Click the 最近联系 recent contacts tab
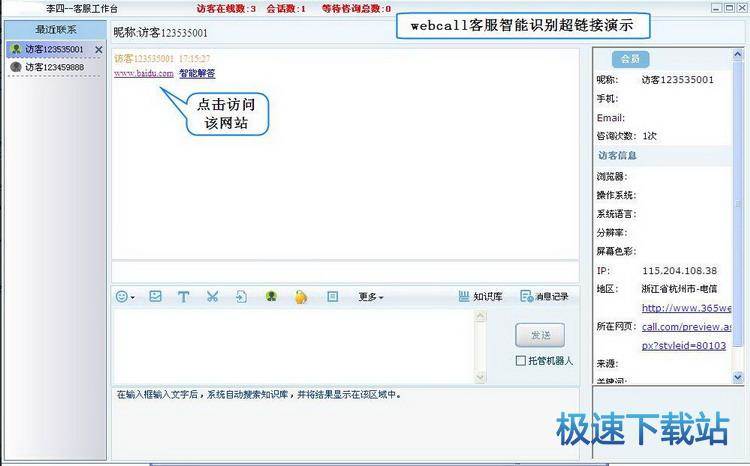Screen dimensions: 750x466 pyautogui.click(x=55, y=30)
